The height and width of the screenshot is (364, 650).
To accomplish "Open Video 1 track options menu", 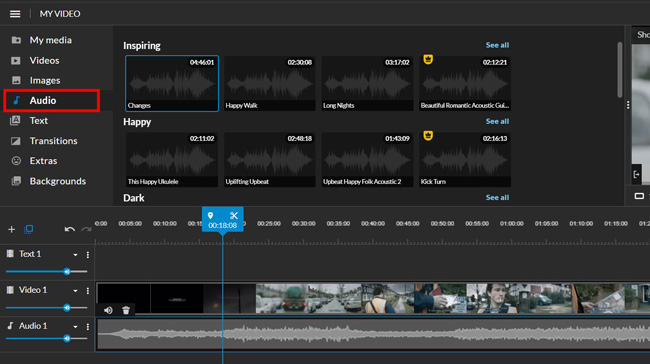I will [x=87, y=291].
